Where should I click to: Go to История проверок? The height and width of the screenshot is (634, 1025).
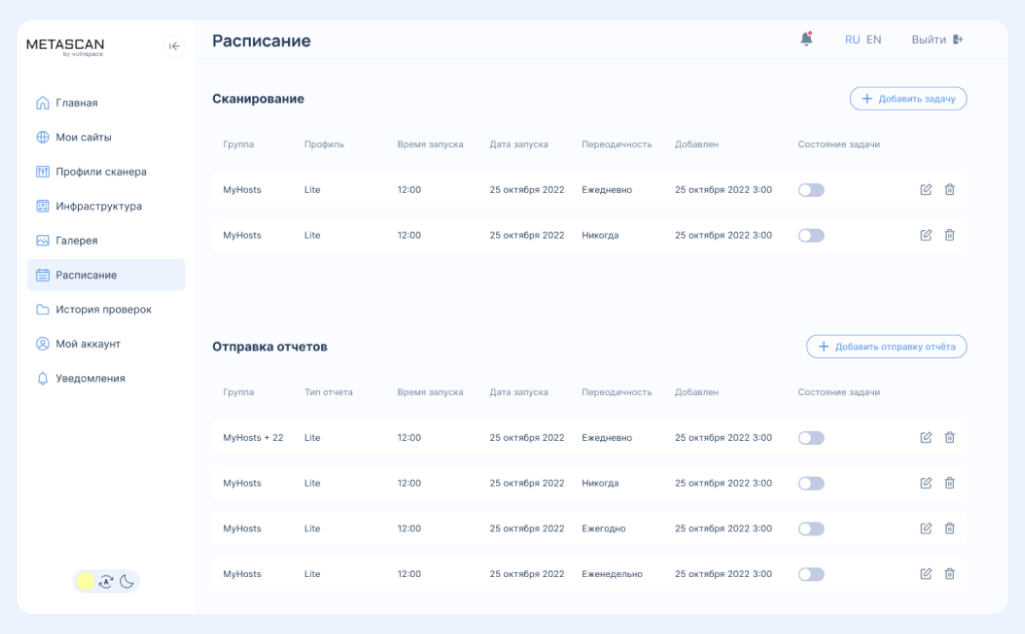point(106,309)
